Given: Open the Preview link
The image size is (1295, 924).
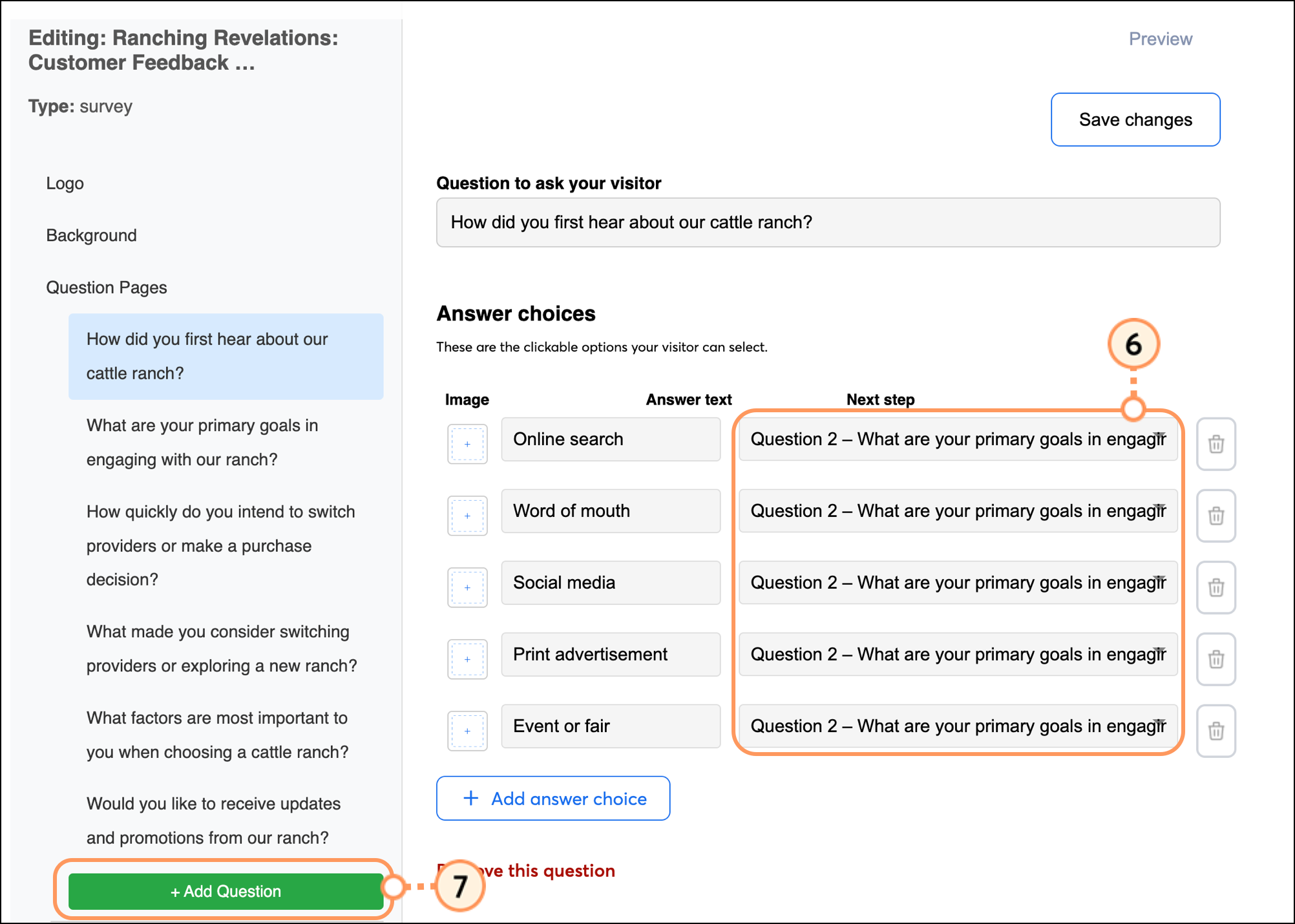Looking at the screenshot, I should [x=1160, y=39].
